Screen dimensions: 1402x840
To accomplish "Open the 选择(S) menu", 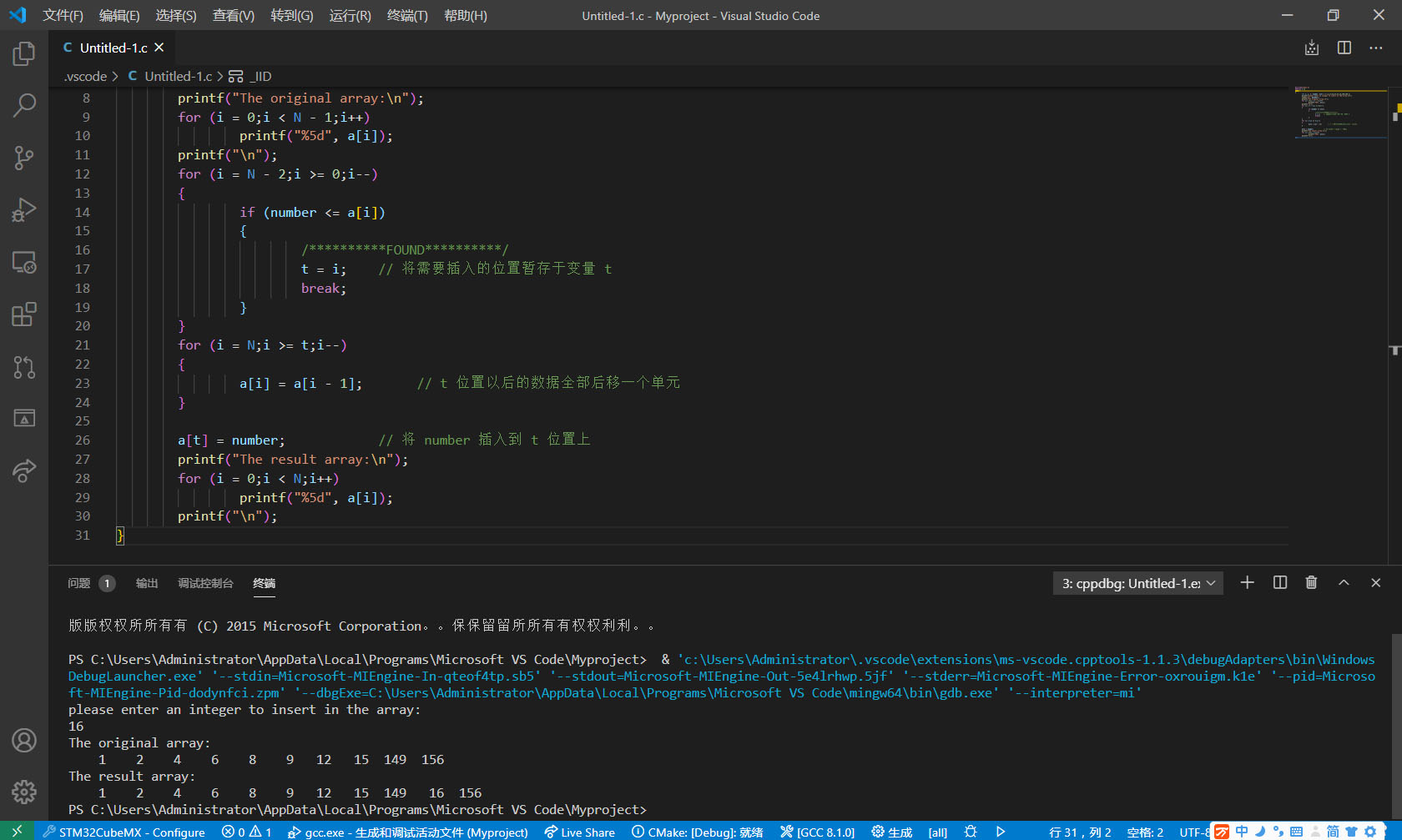I will (x=176, y=15).
